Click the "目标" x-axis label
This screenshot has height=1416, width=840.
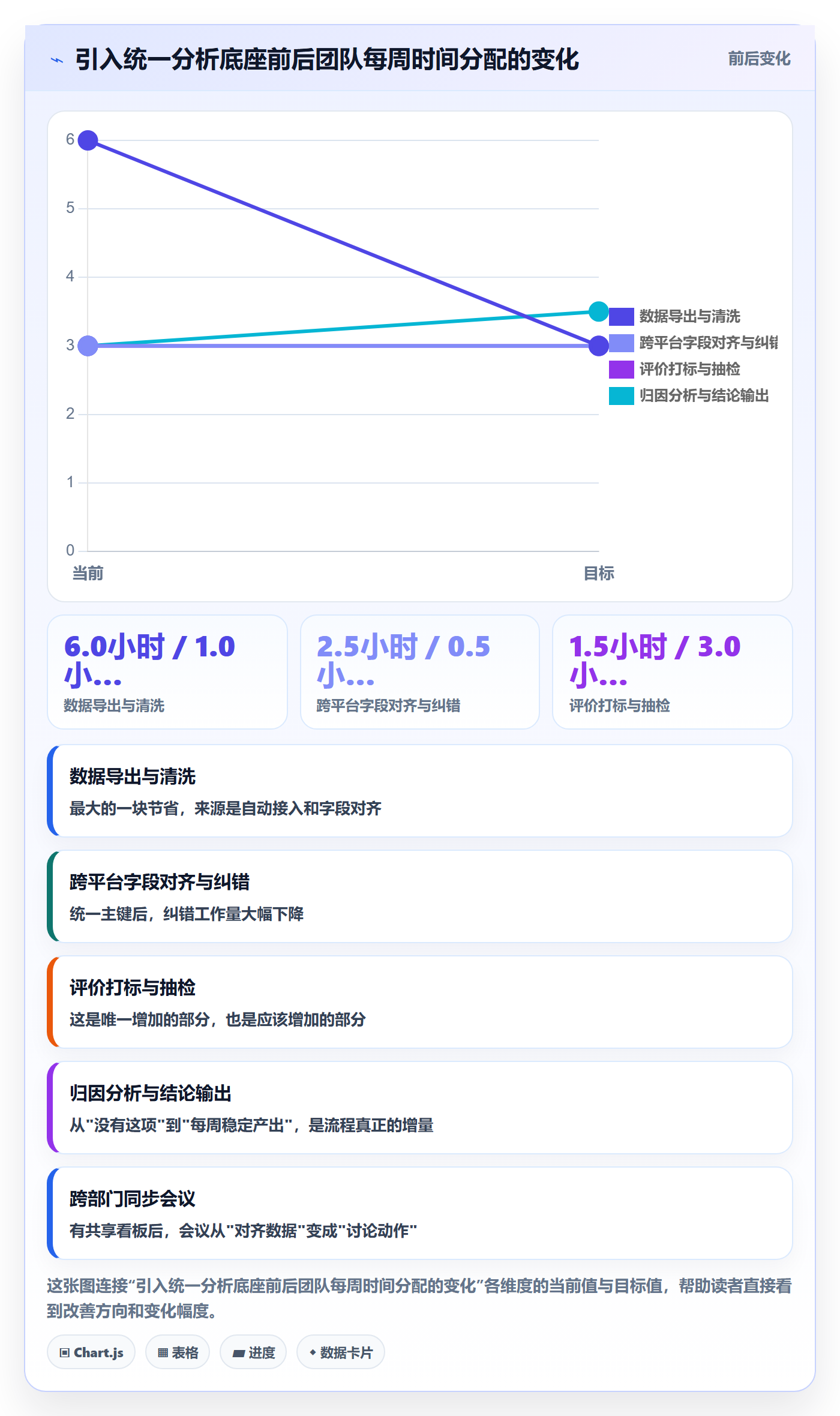tap(599, 574)
